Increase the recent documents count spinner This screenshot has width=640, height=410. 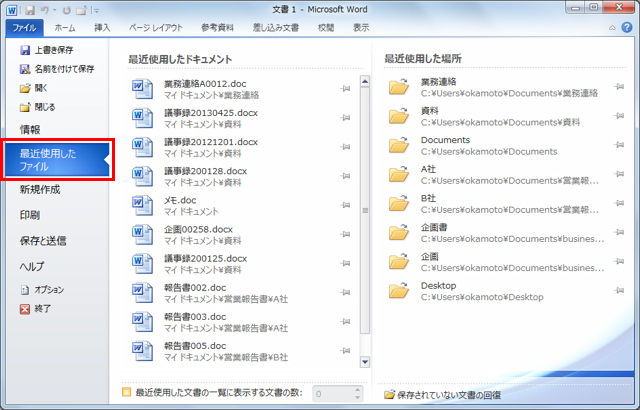coord(358,390)
